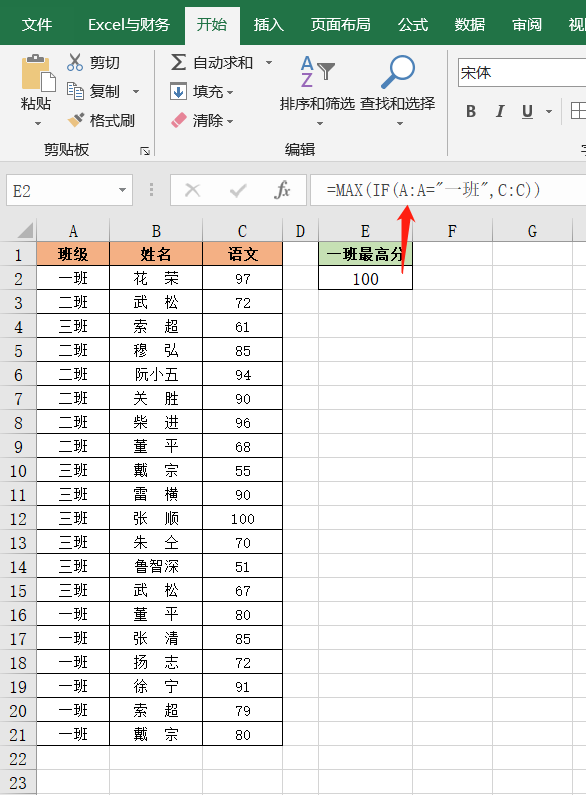
Task: Click score cell 97 in row 2
Action: (x=242, y=278)
